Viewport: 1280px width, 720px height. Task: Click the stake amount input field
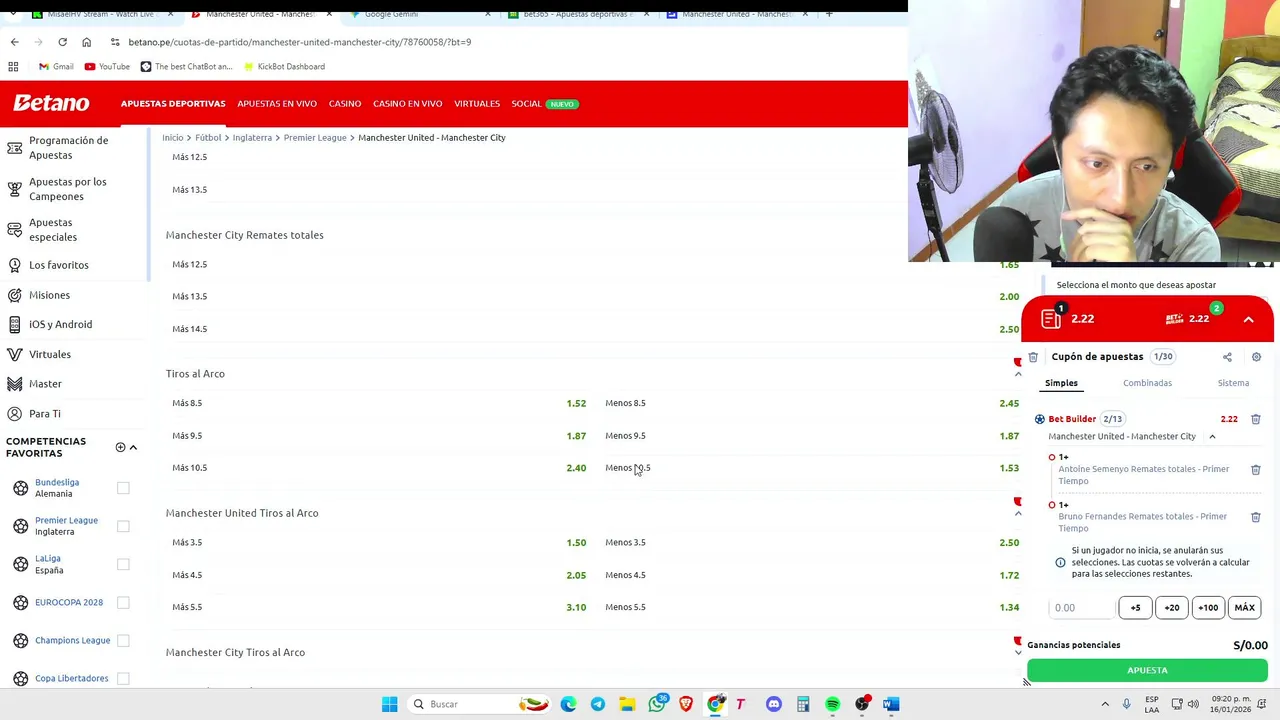pos(1081,608)
